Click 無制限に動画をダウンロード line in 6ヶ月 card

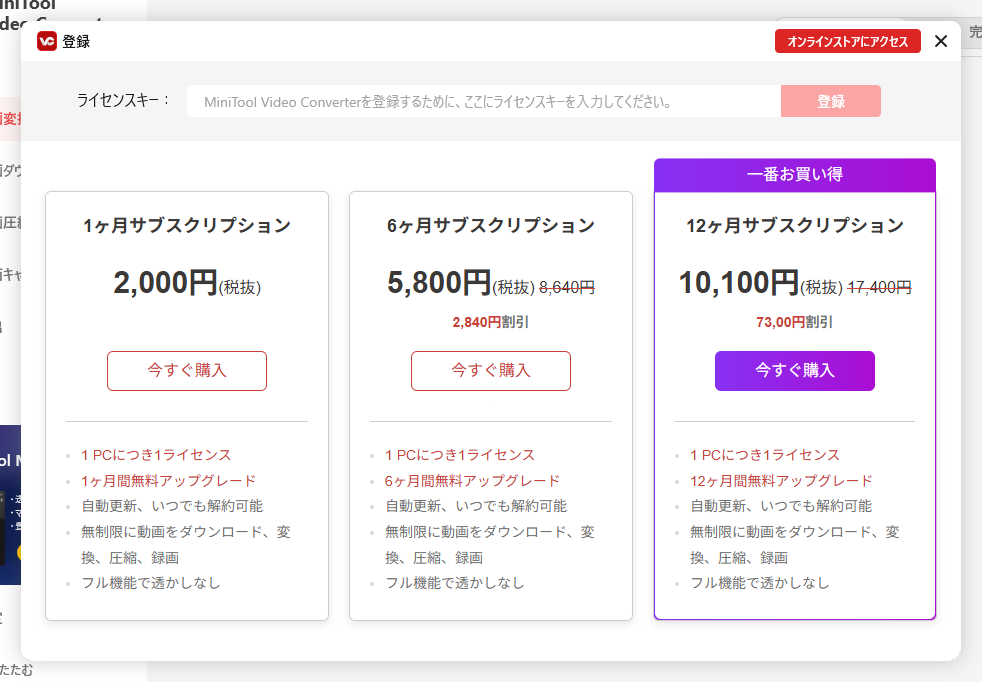pos(490,545)
